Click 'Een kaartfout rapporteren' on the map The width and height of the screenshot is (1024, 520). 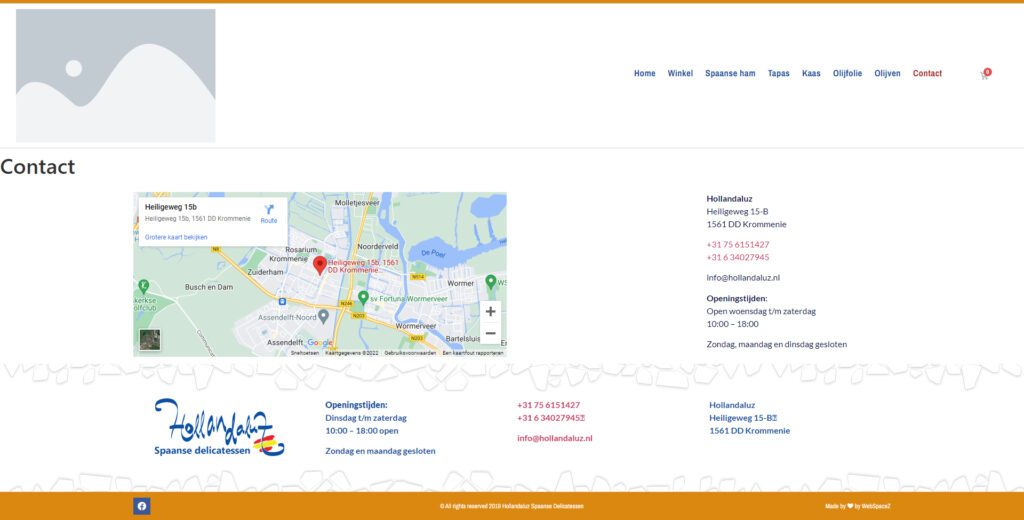pyautogui.click(x=473, y=353)
